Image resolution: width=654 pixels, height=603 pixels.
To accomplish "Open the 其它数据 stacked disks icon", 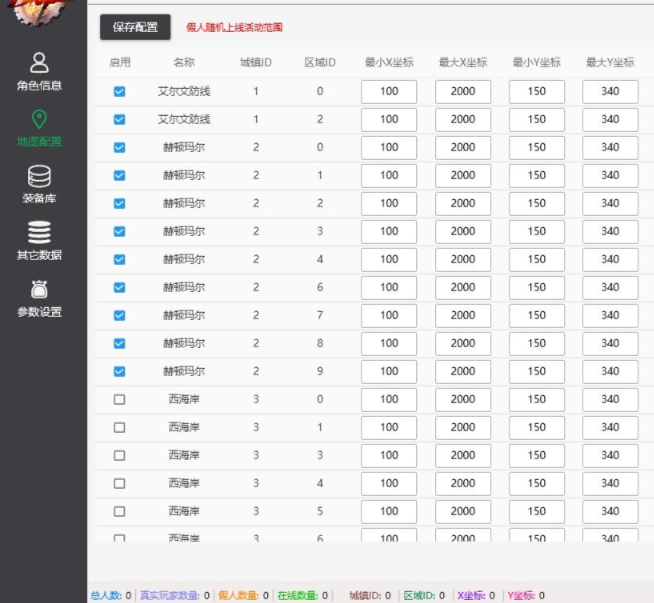I will tap(39, 232).
